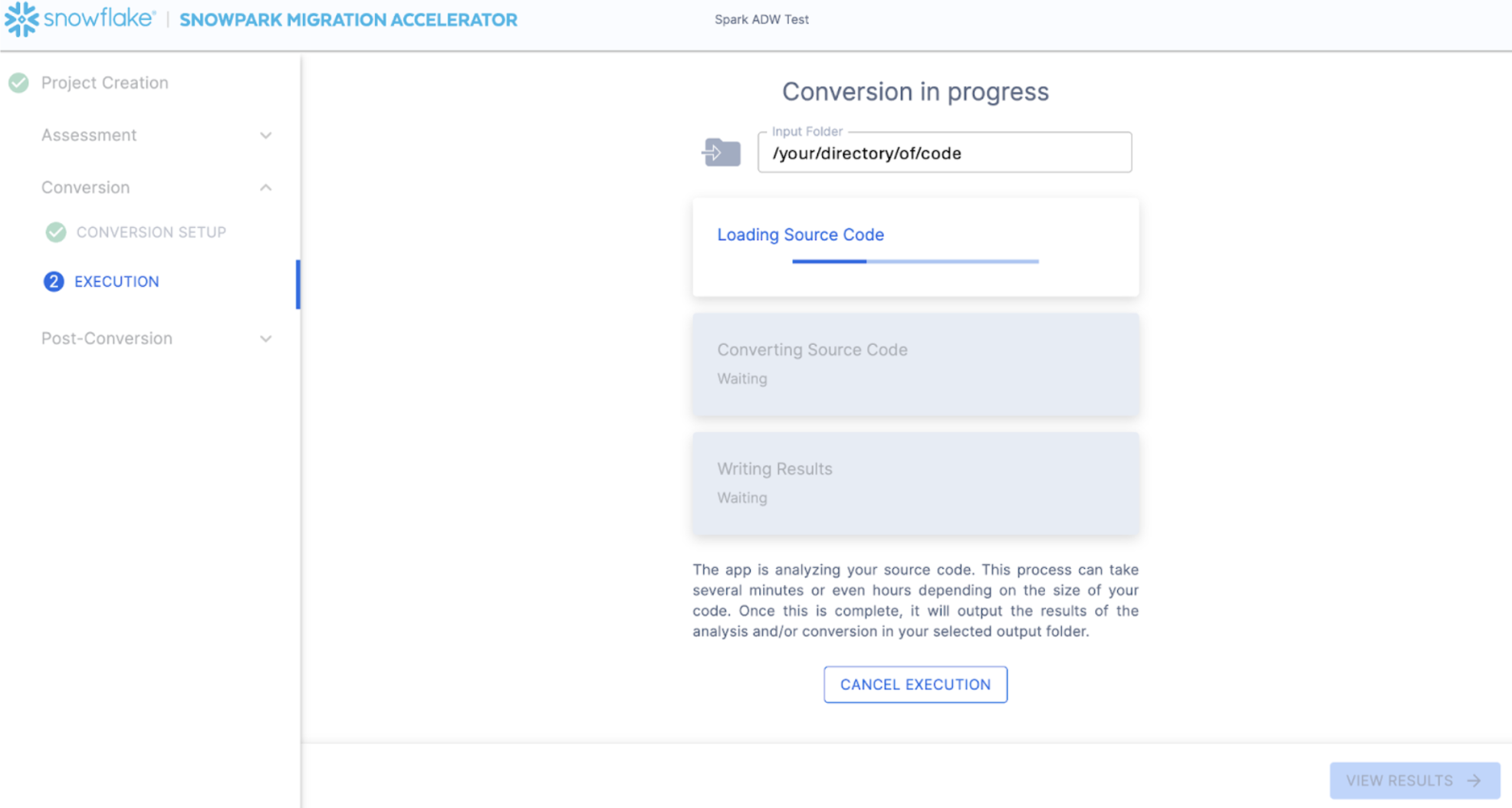Screen dimensions: 1512x808
Task: Click the Loading Source Code progress bar
Action: tap(915, 261)
